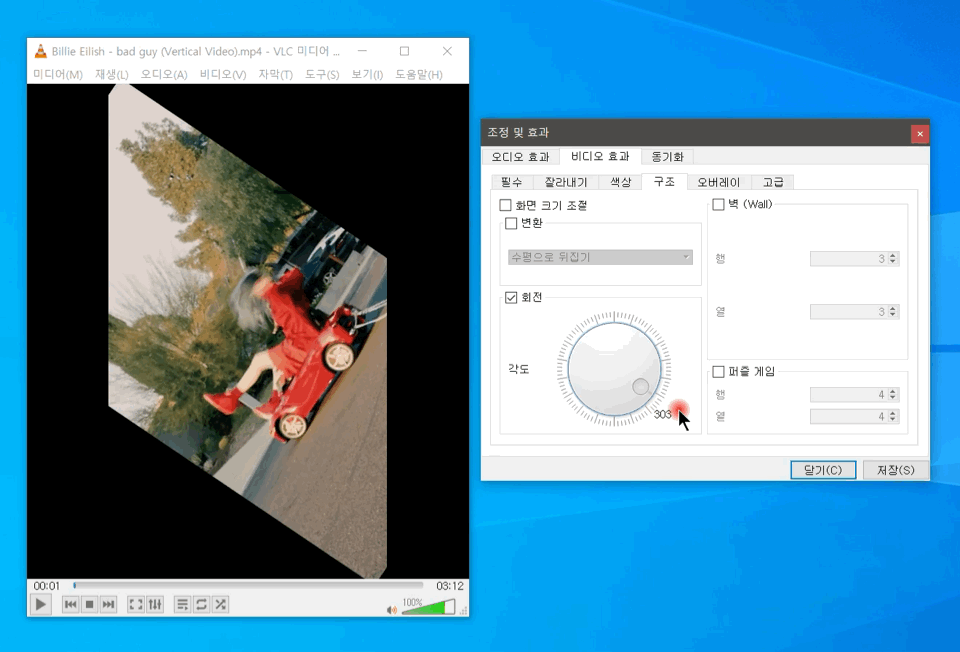Open the 오디오(A) menu

164,74
